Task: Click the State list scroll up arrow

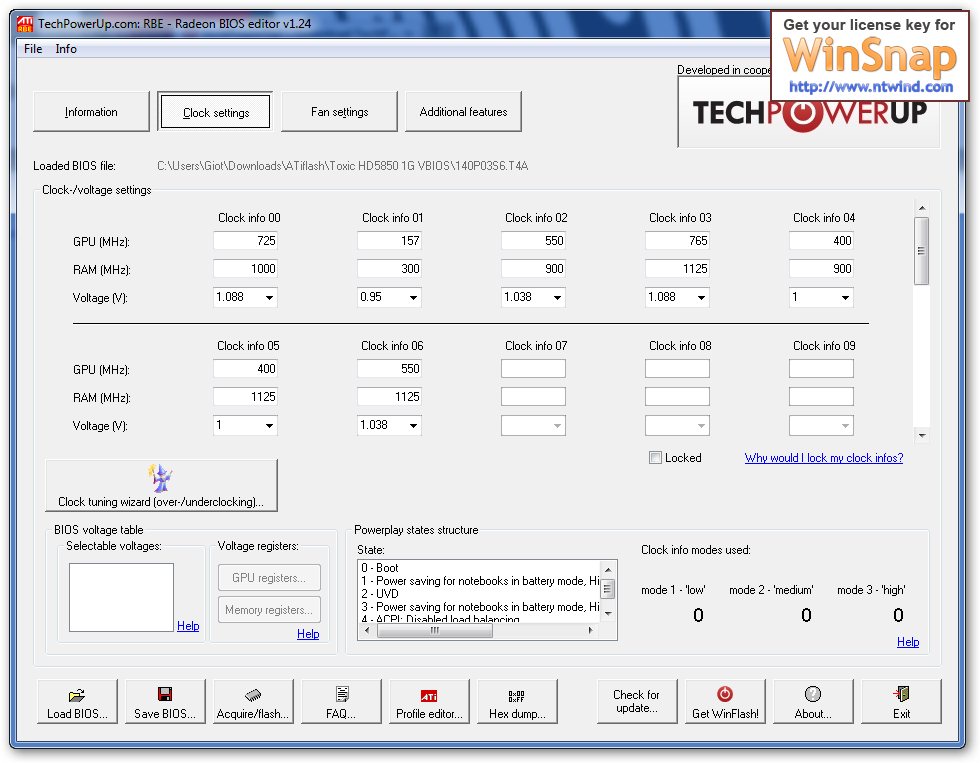Action: point(608,569)
